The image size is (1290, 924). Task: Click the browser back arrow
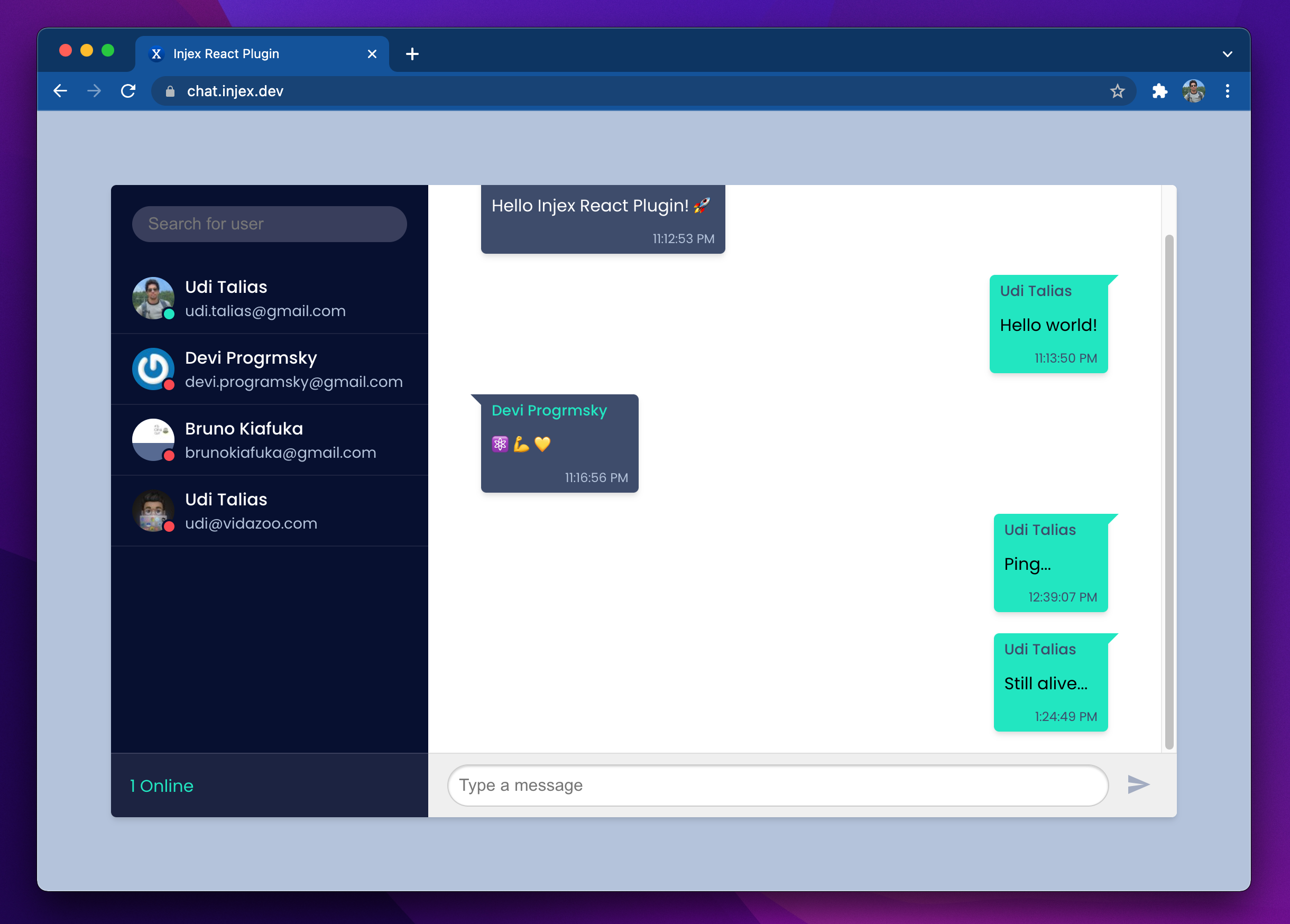point(60,91)
